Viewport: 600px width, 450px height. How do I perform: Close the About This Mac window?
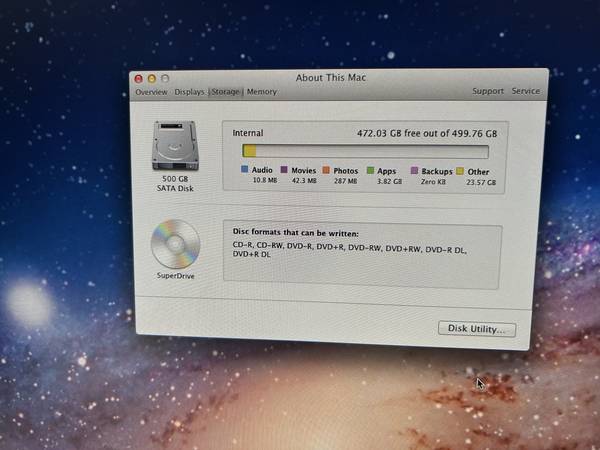click(138, 77)
